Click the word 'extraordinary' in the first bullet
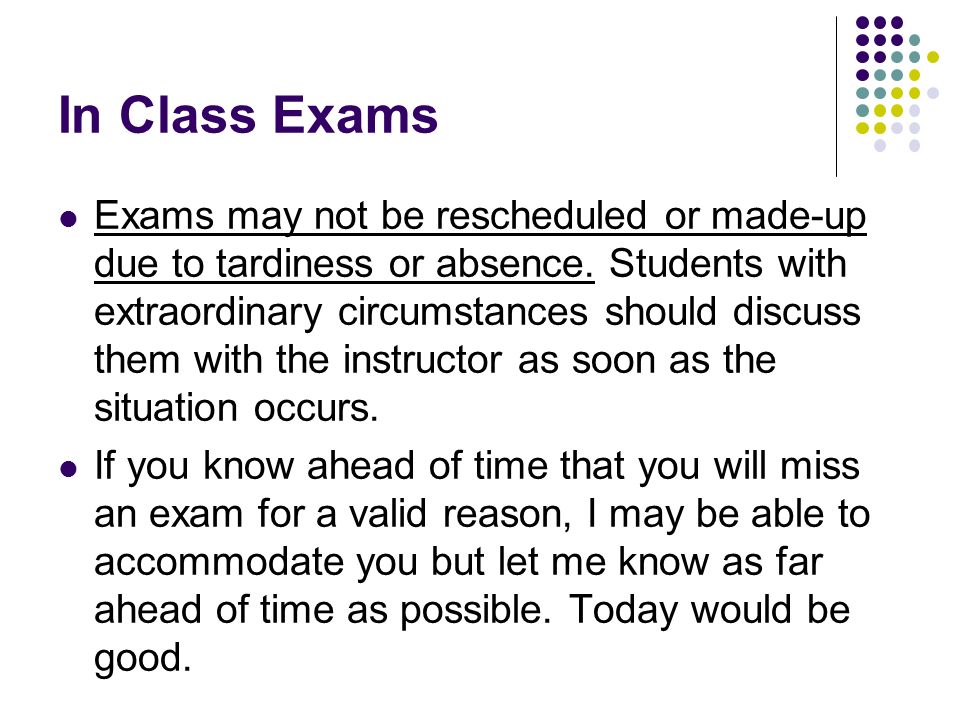 [208, 313]
